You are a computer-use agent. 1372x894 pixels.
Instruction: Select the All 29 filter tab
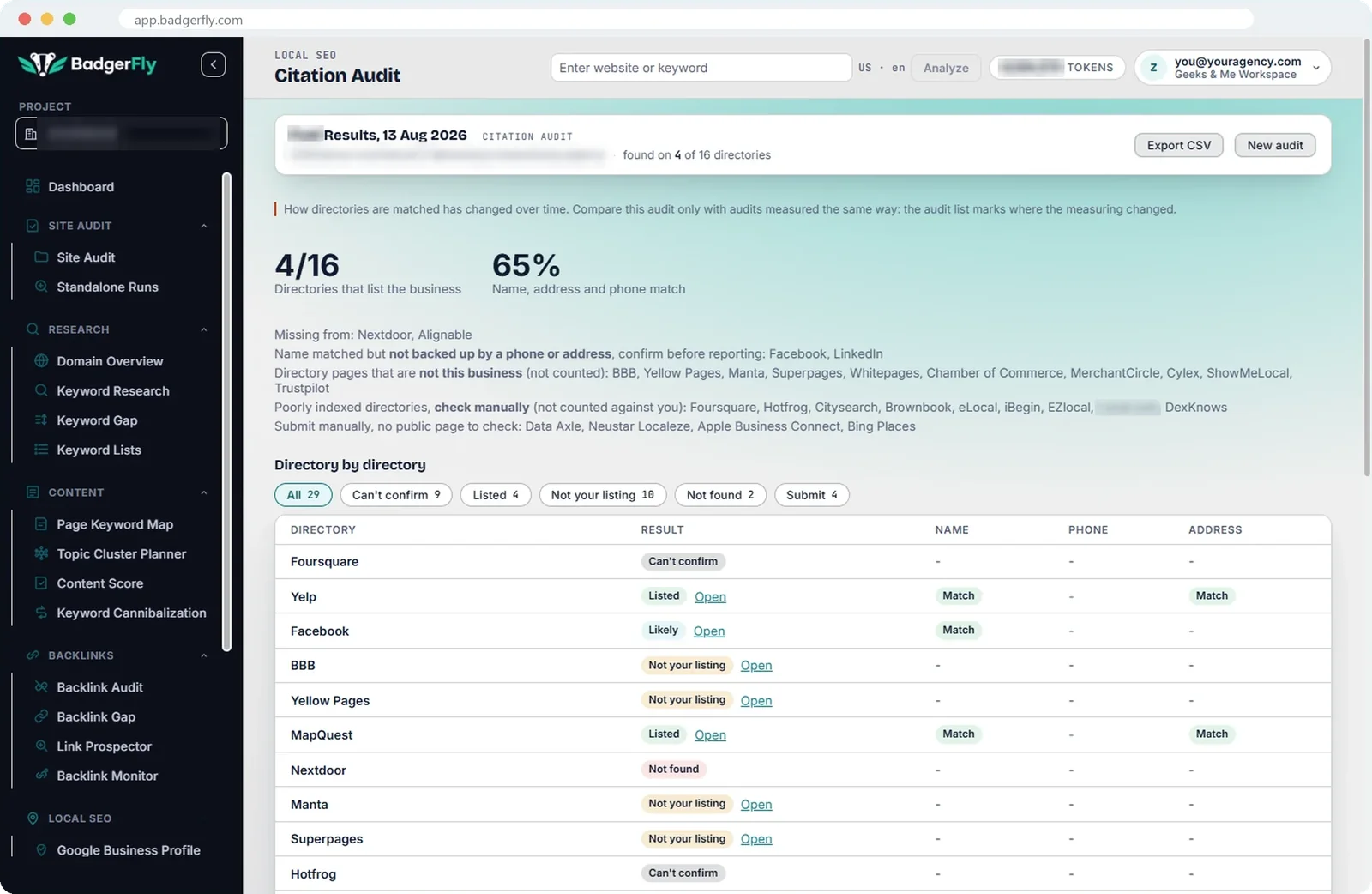[304, 495]
